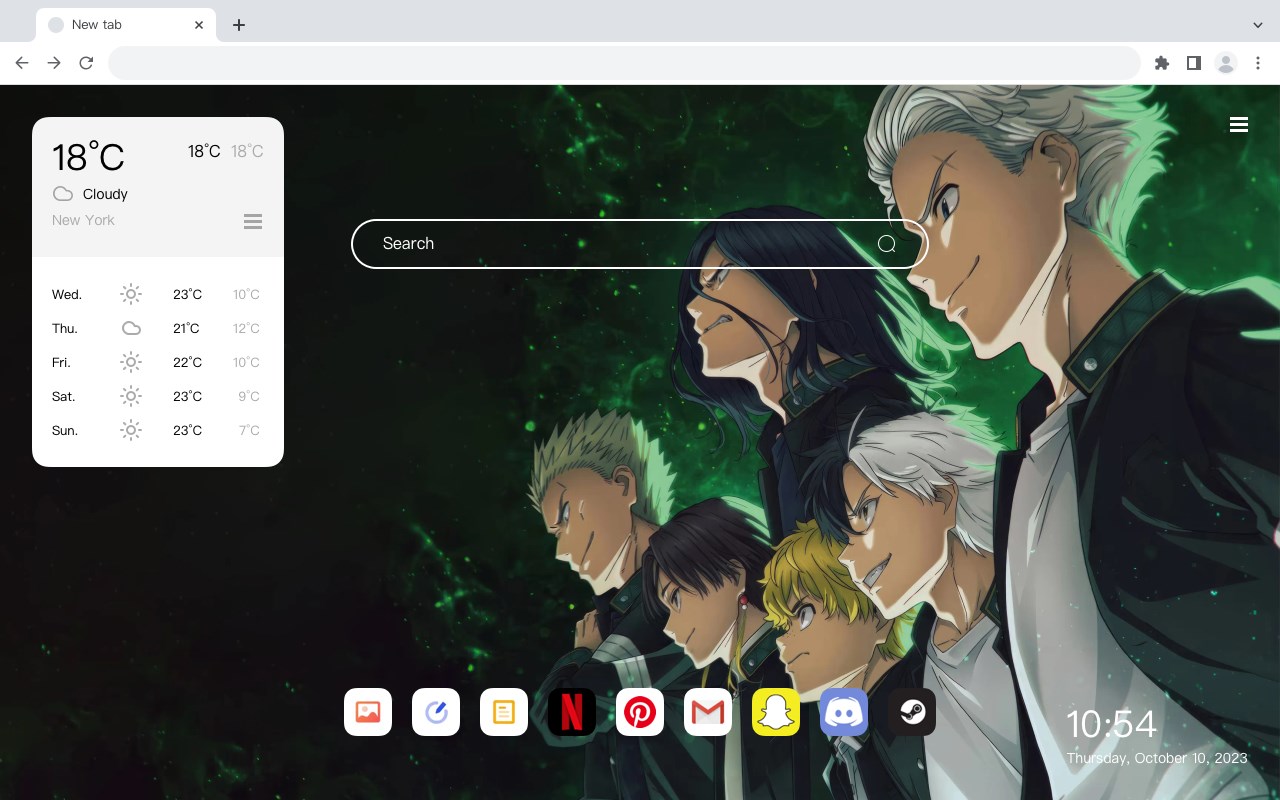This screenshot has height=800, width=1280.
Task: Focus the browser address bar
Action: pyautogui.click(x=624, y=63)
